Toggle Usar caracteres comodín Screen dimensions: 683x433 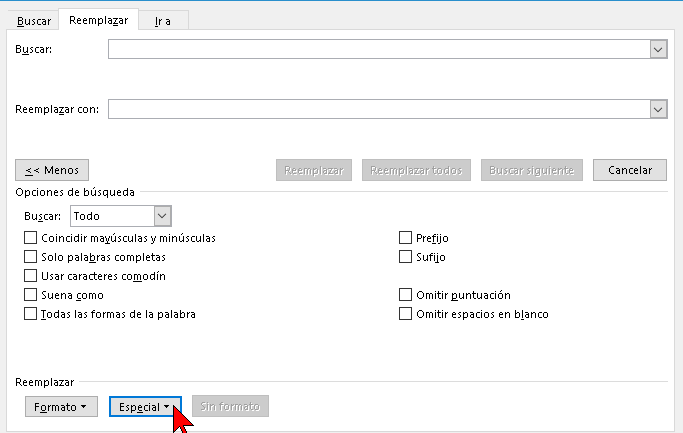pos(30,276)
